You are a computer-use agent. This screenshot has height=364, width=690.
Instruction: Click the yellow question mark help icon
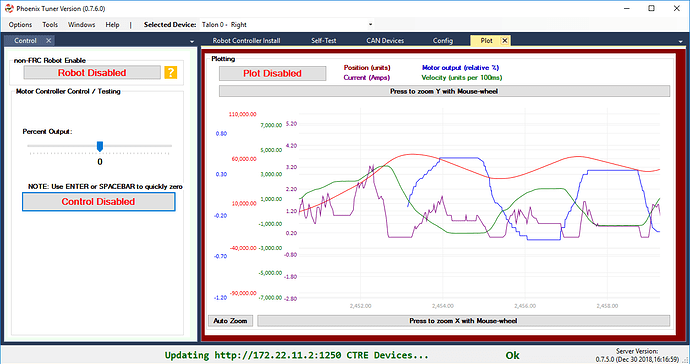[171, 73]
